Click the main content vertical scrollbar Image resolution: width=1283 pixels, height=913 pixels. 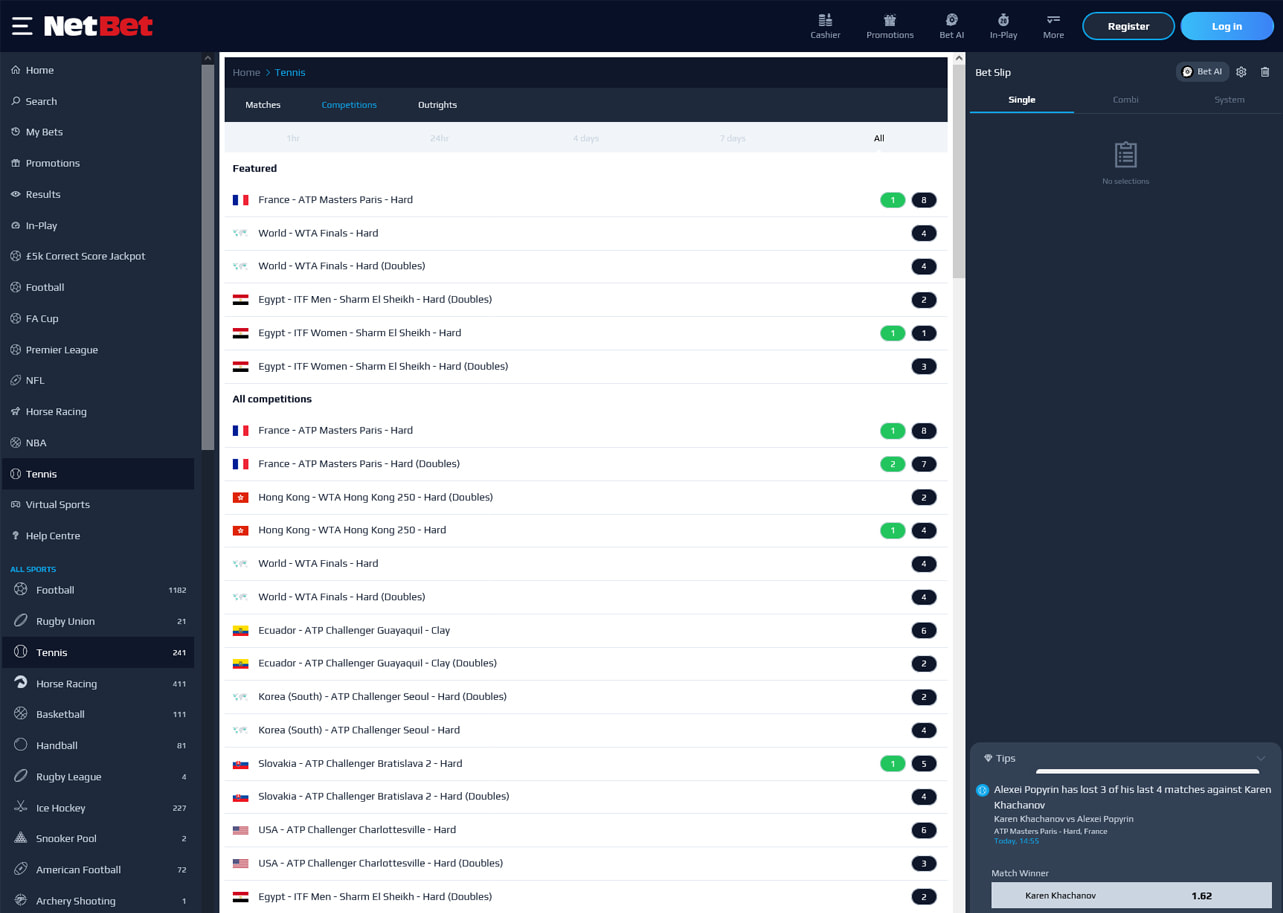958,172
